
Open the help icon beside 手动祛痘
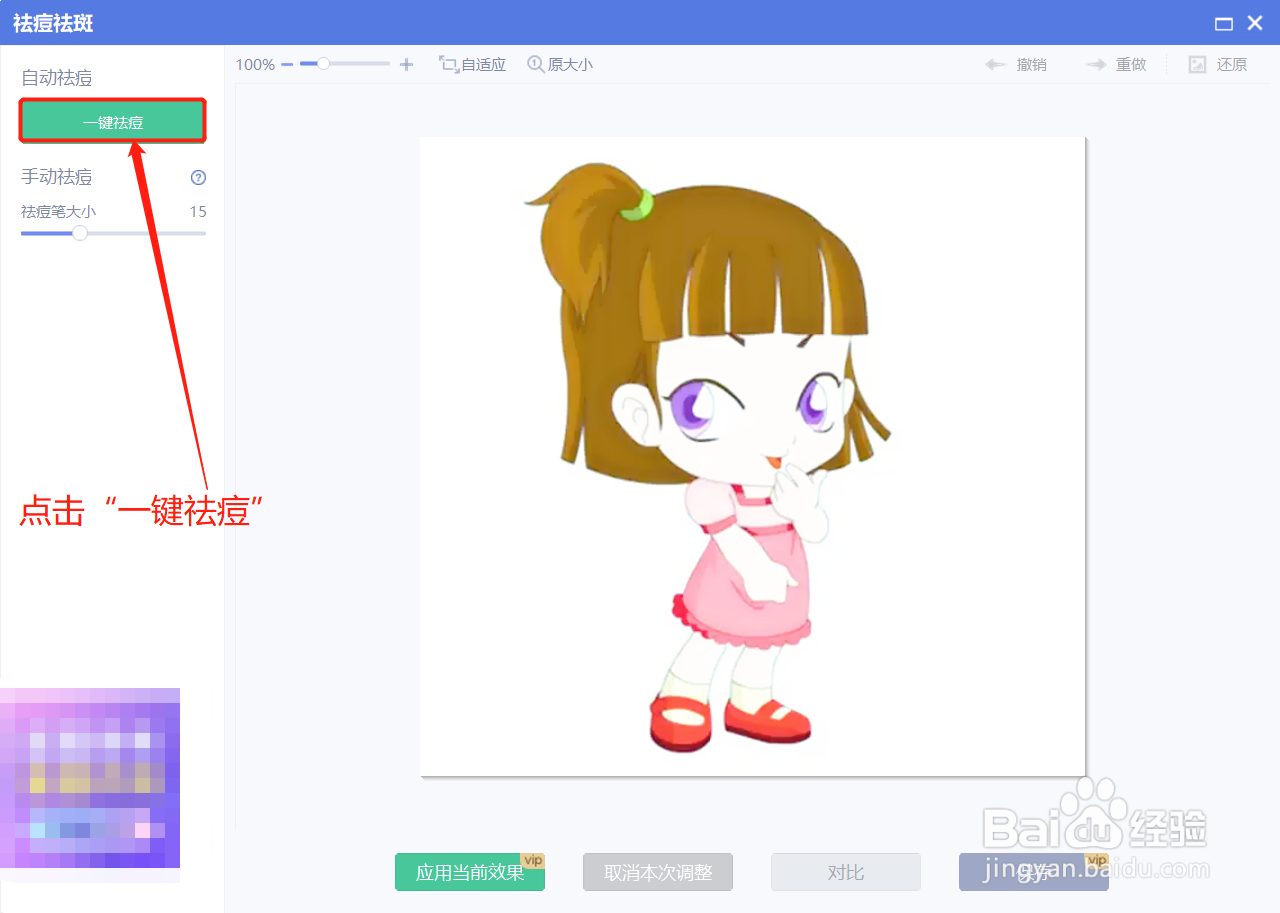click(198, 178)
